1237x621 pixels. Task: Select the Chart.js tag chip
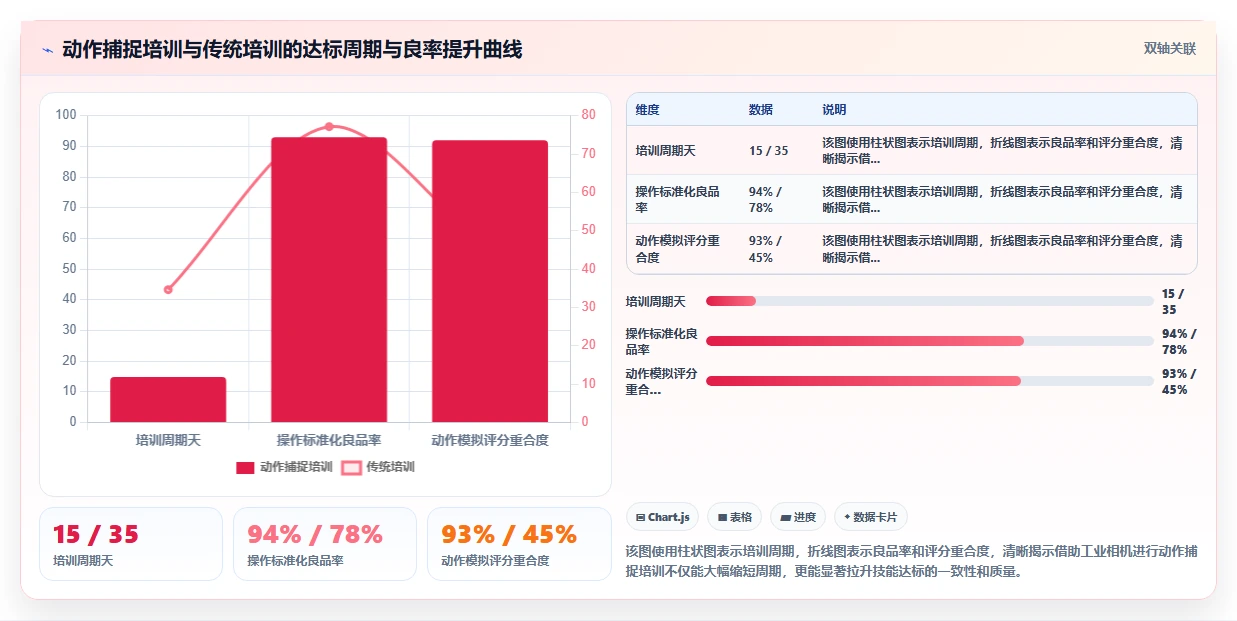tap(662, 517)
